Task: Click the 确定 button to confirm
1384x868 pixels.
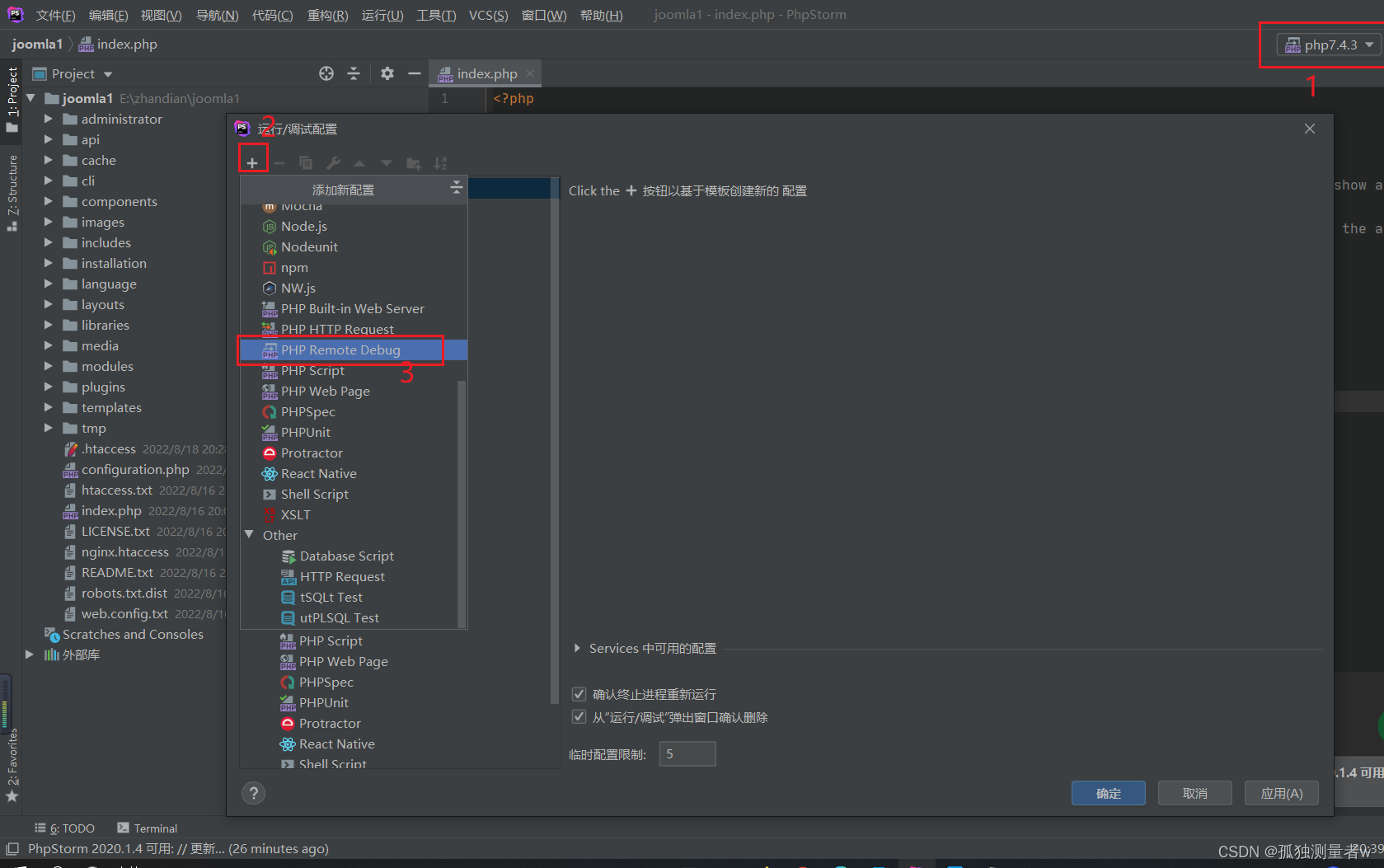Action: (x=1108, y=792)
